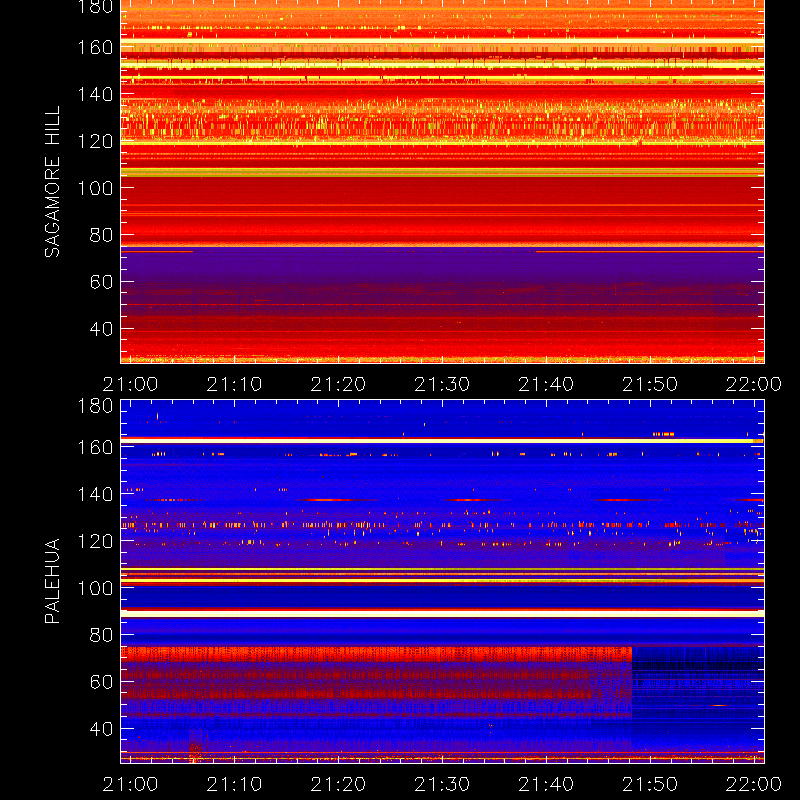
Task: Select the 60 tick label on Palehua plot
Action: [x=102, y=682]
